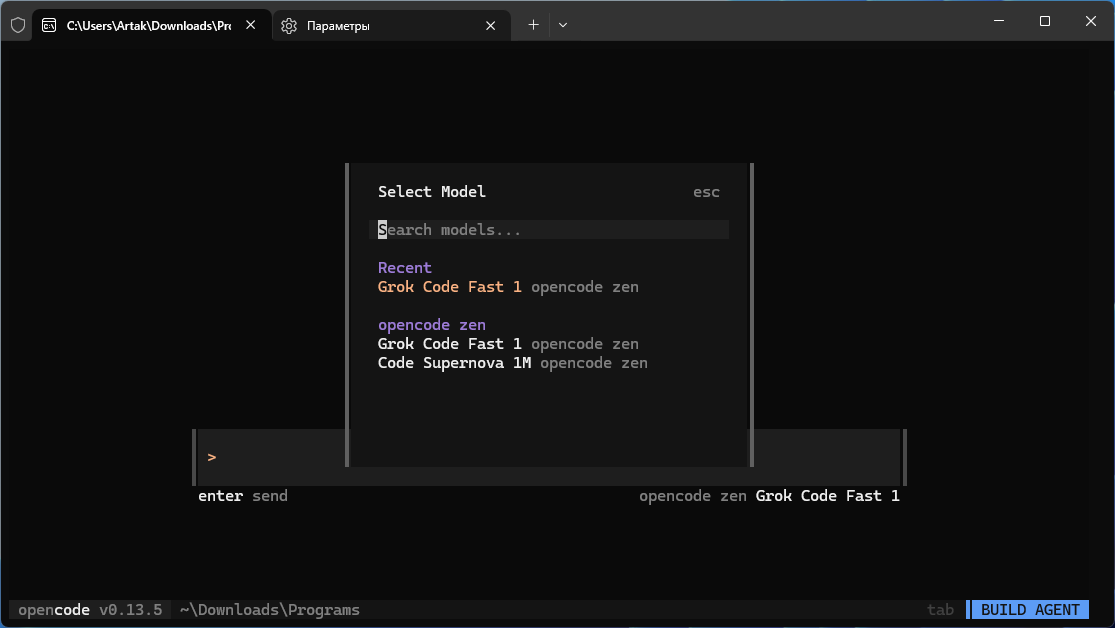Click the admin shield icon in title bar
This screenshot has height=628, width=1115.
[18, 25]
